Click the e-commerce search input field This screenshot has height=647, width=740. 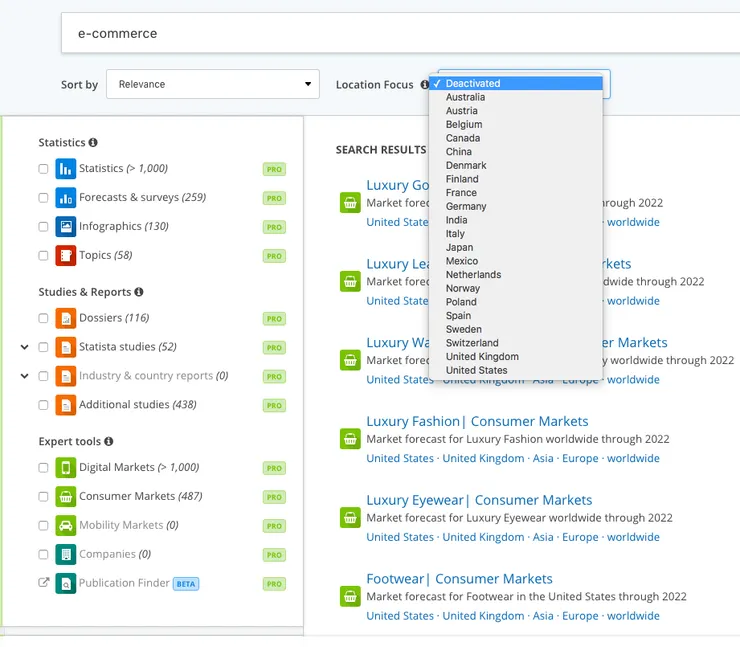pyautogui.click(x=400, y=33)
